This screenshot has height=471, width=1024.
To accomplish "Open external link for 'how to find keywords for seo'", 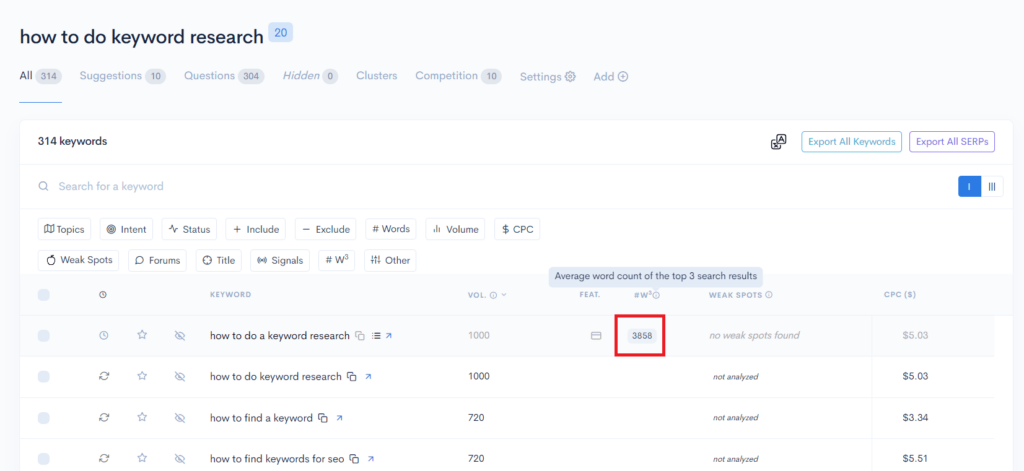I will [370, 459].
